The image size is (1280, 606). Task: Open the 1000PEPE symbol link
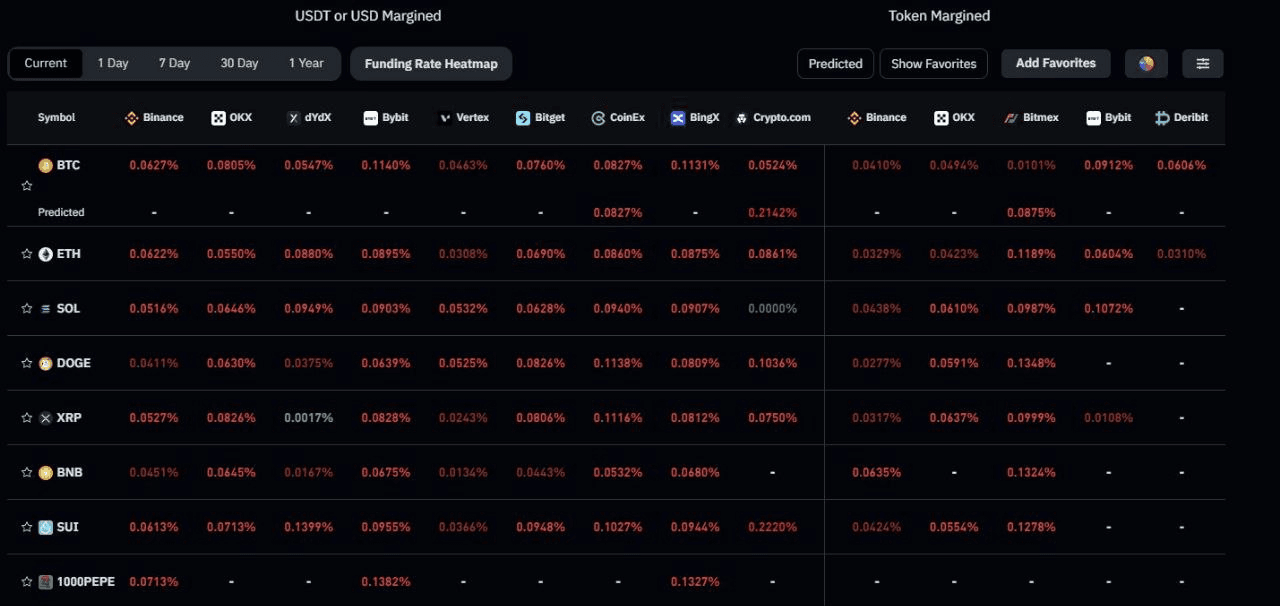pos(86,582)
